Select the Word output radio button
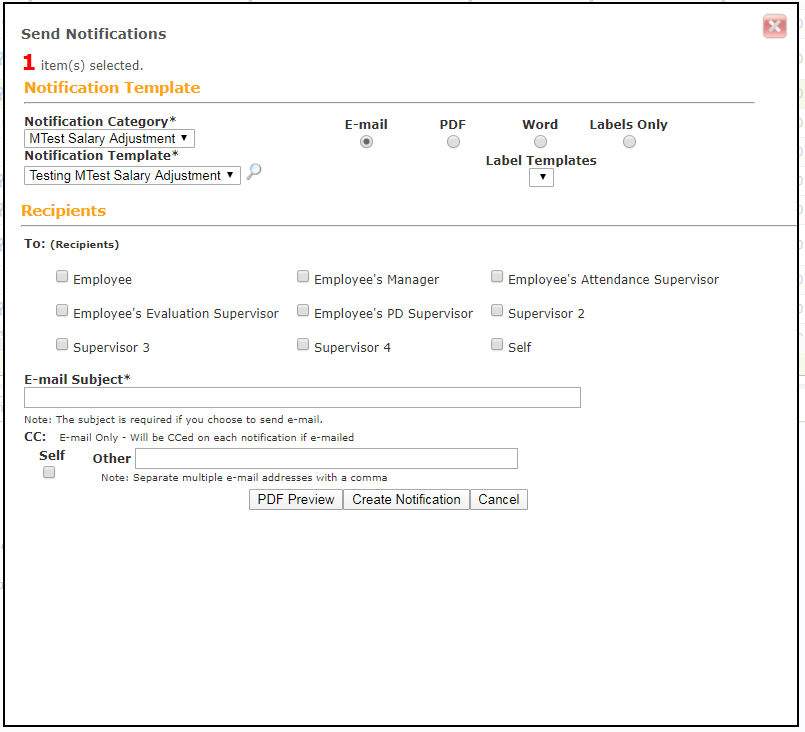Screen dimensions: 805x732 coord(540,142)
